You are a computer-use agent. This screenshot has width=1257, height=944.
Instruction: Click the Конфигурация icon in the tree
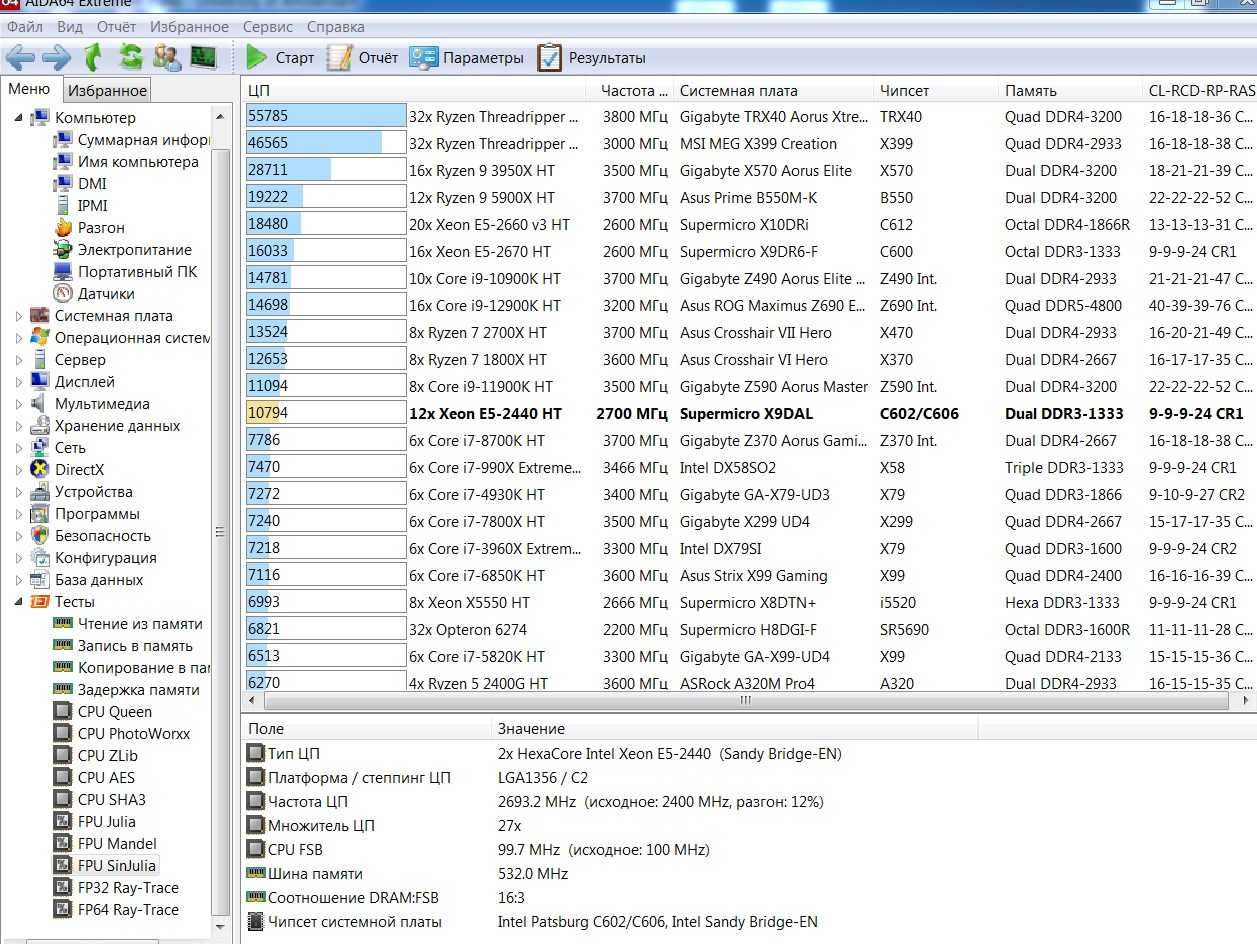(40, 558)
